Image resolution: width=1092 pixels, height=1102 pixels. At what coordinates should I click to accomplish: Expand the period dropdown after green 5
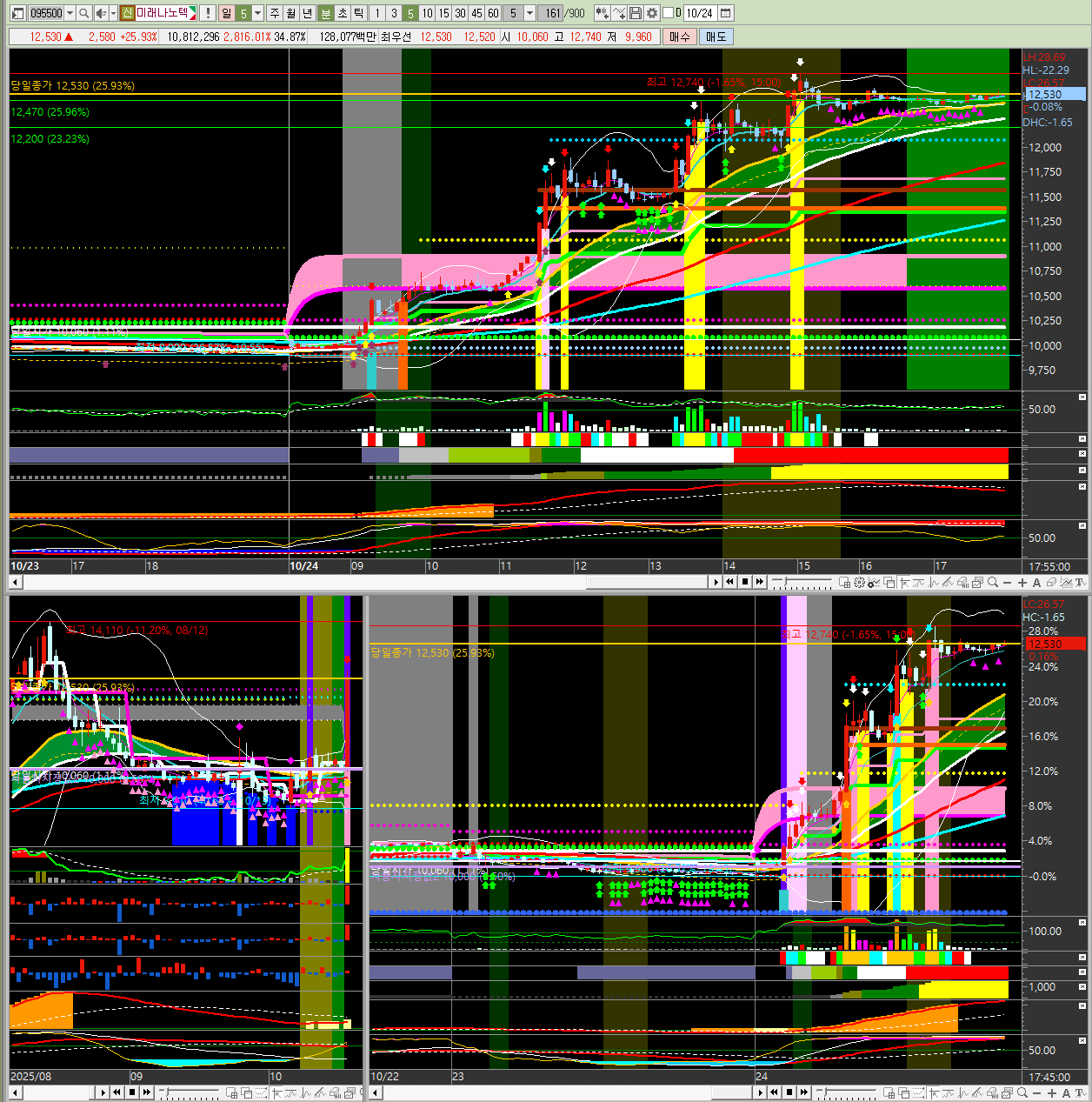tap(257, 13)
